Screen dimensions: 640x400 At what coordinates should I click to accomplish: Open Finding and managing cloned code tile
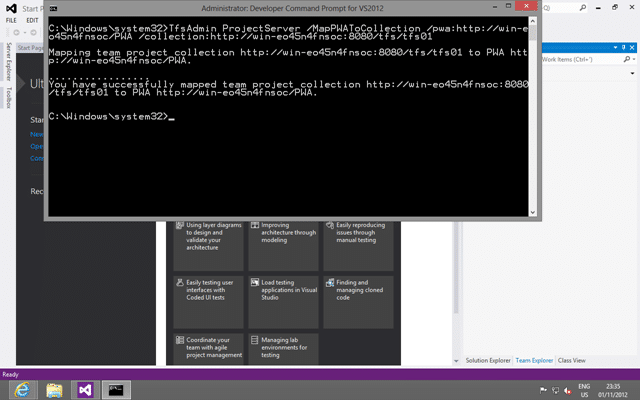pos(358,302)
